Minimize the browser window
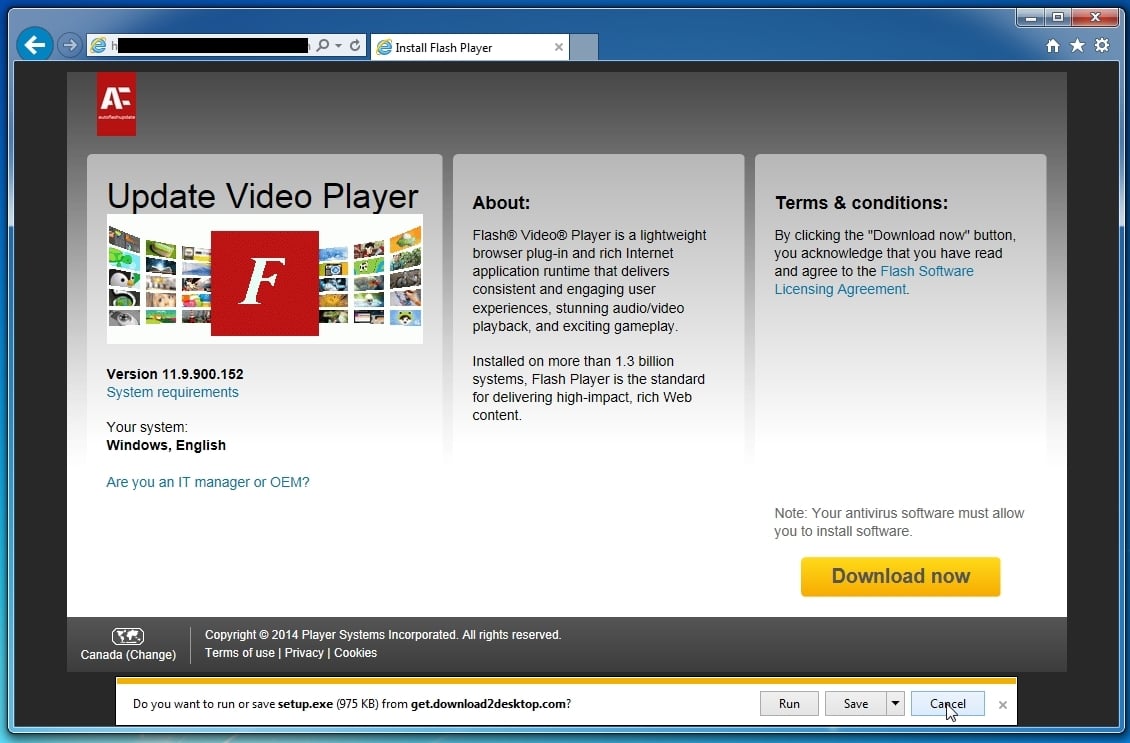 (1031, 17)
